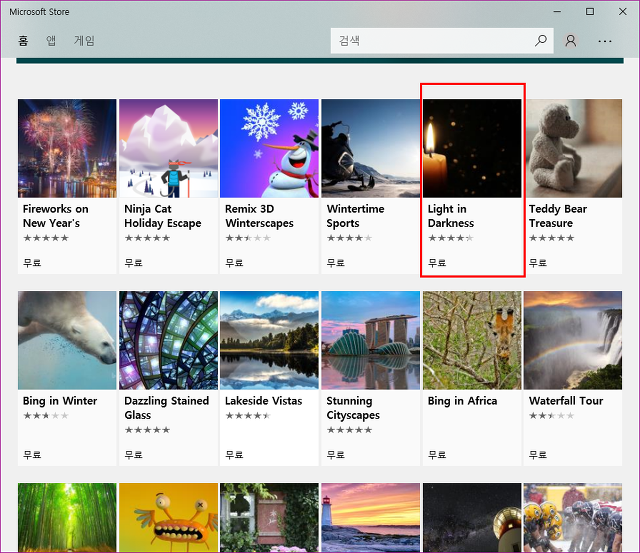Open Dazzling Stained Glass thumbnail
This screenshot has width=640, height=553.
pos(169,340)
